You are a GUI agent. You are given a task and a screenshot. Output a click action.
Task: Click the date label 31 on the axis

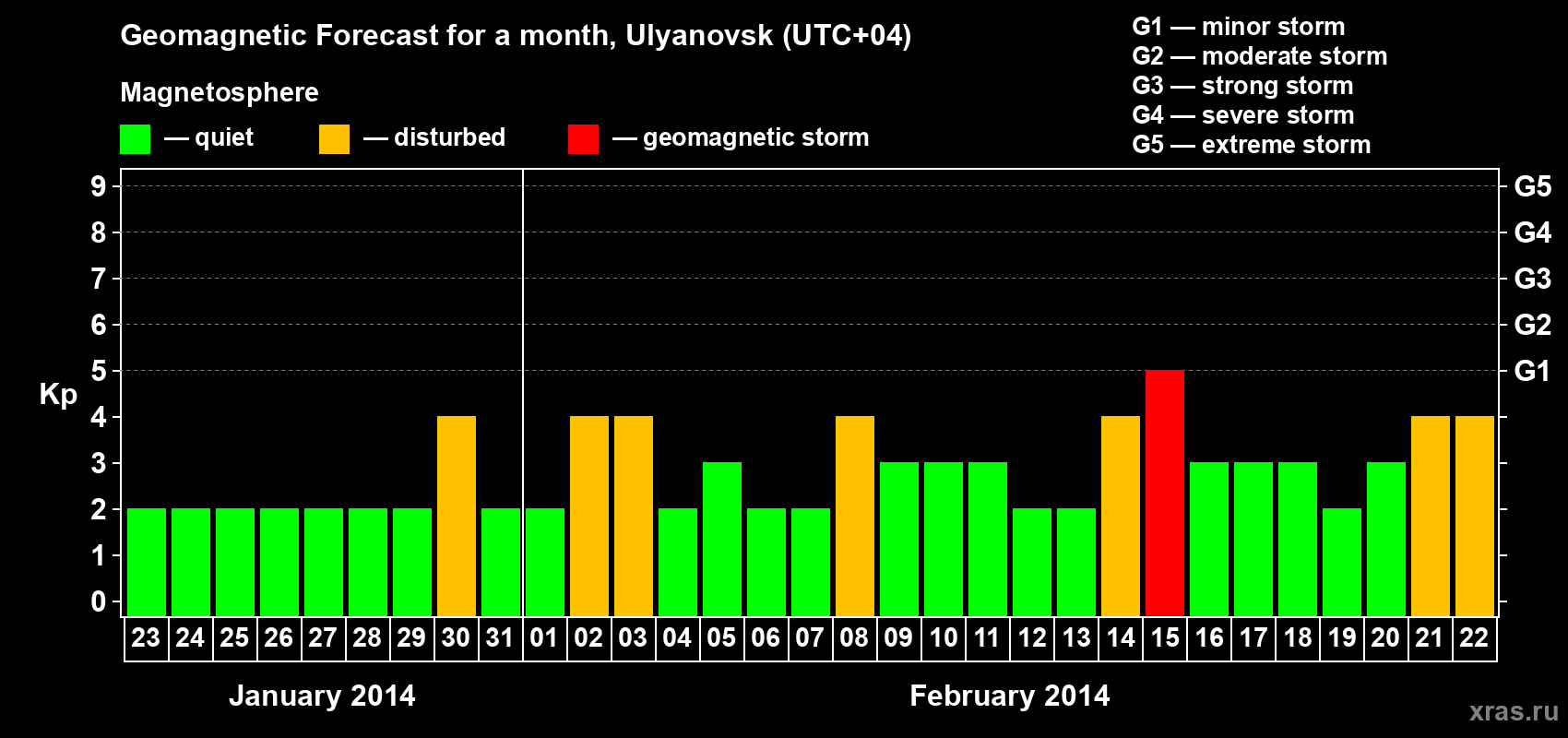(500, 637)
